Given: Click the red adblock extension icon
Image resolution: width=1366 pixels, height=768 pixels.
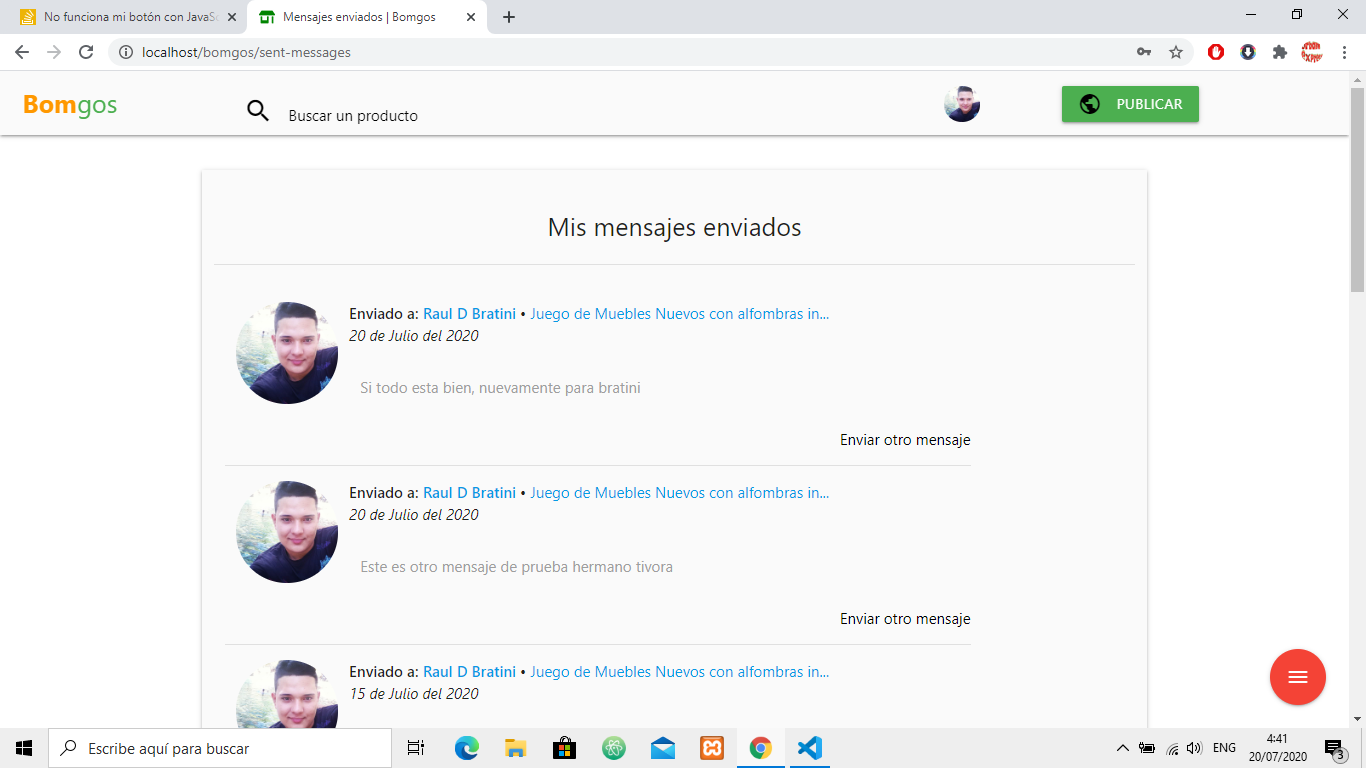Looking at the screenshot, I should [1216, 52].
